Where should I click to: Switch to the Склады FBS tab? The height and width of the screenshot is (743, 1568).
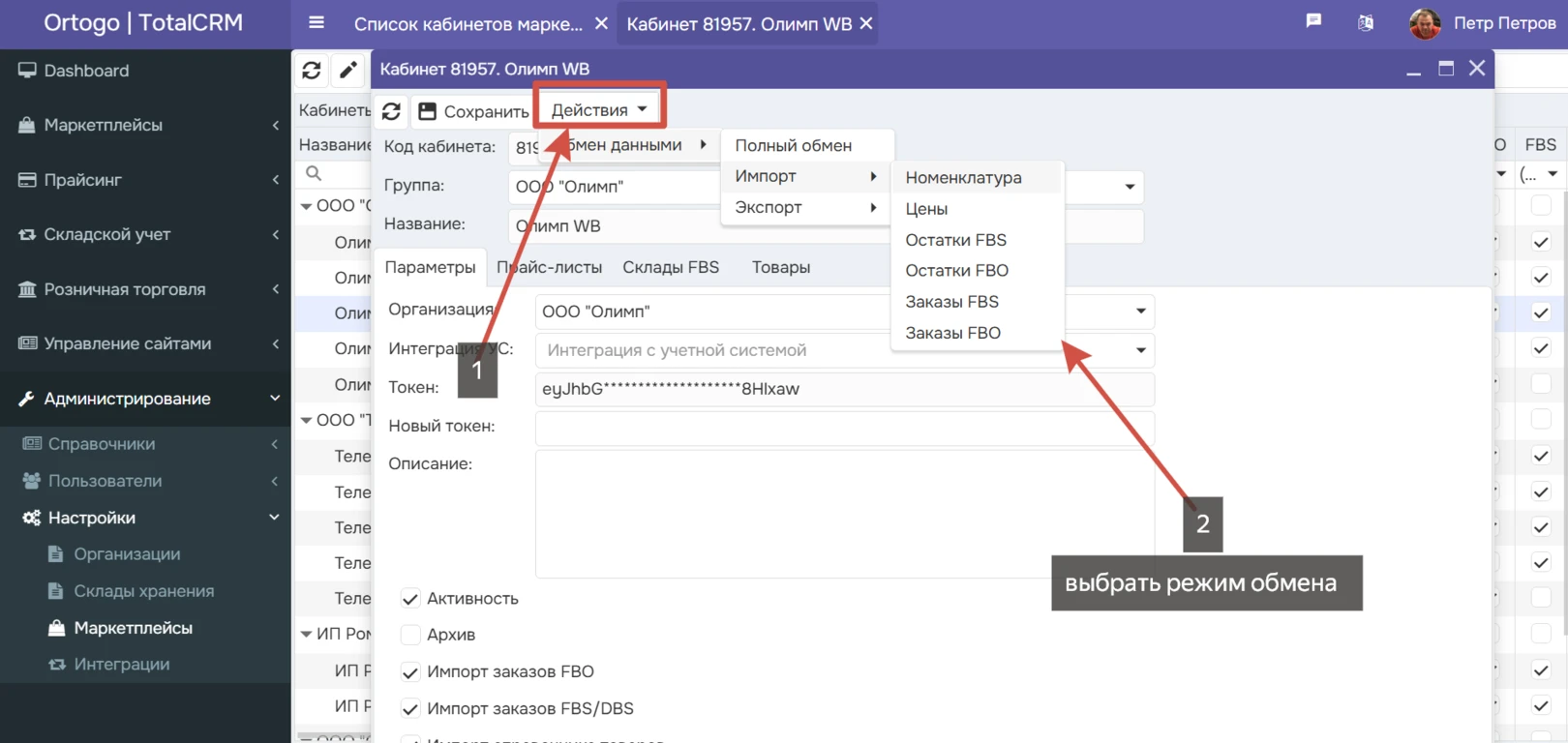pos(671,267)
